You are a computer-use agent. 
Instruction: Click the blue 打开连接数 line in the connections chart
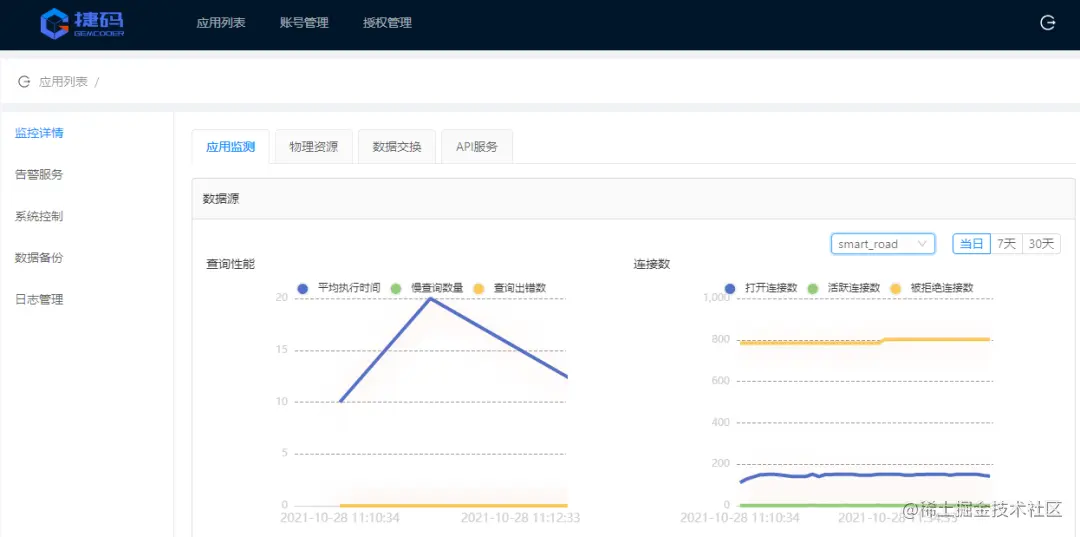click(x=864, y=474)
